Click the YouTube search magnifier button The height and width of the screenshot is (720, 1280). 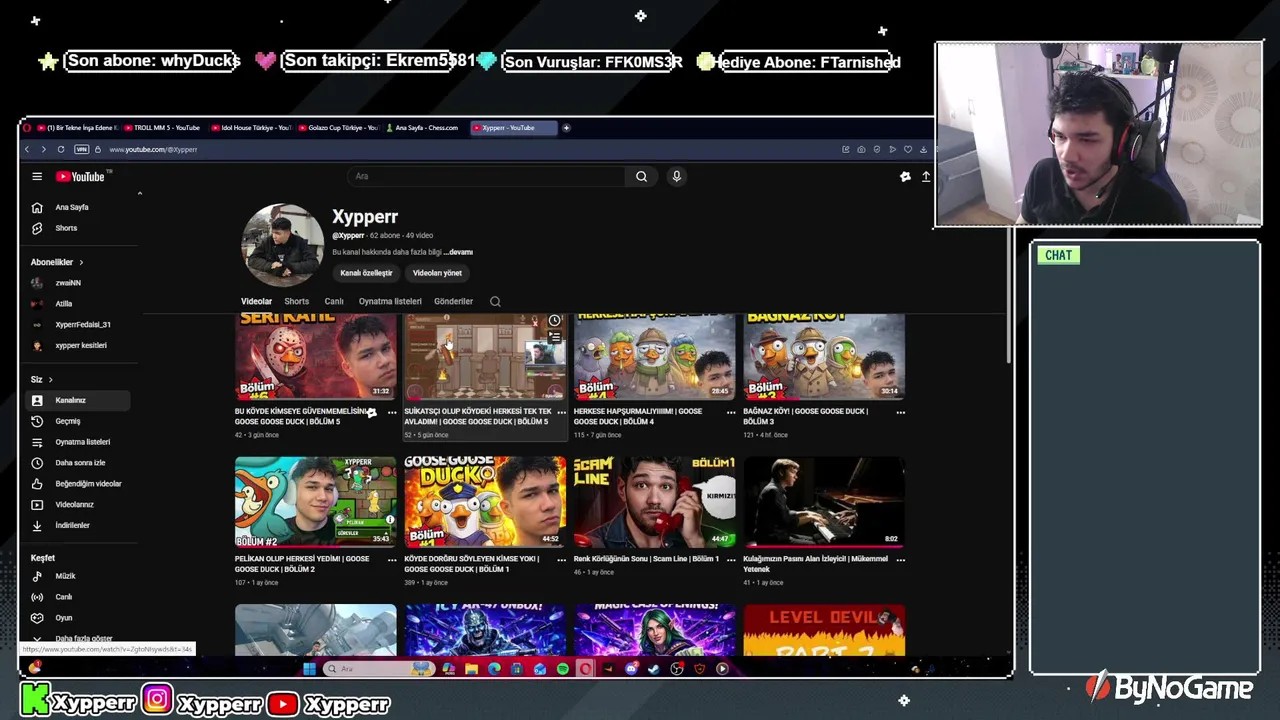(x=641, y=177)
